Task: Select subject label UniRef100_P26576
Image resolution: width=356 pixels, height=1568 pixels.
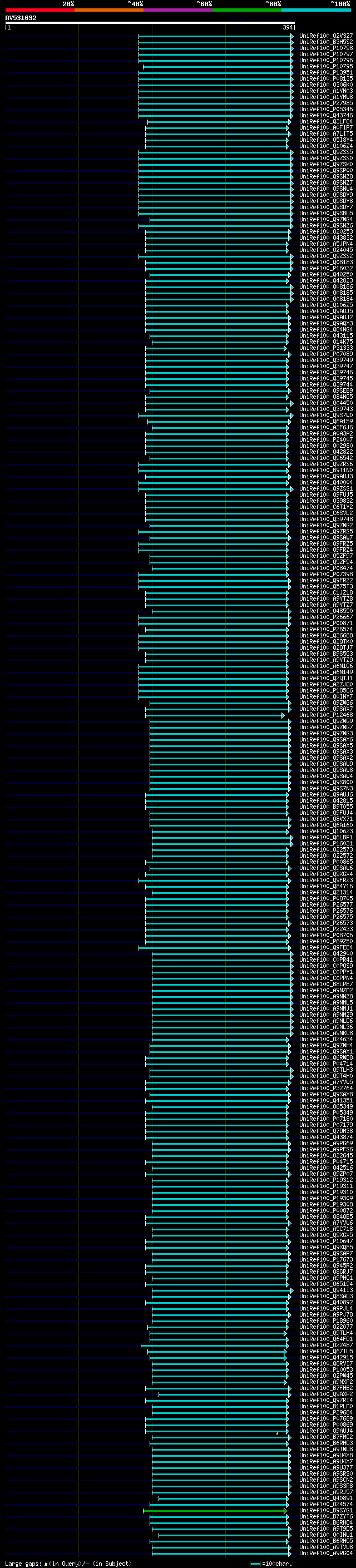Action: tap(326, 911)
